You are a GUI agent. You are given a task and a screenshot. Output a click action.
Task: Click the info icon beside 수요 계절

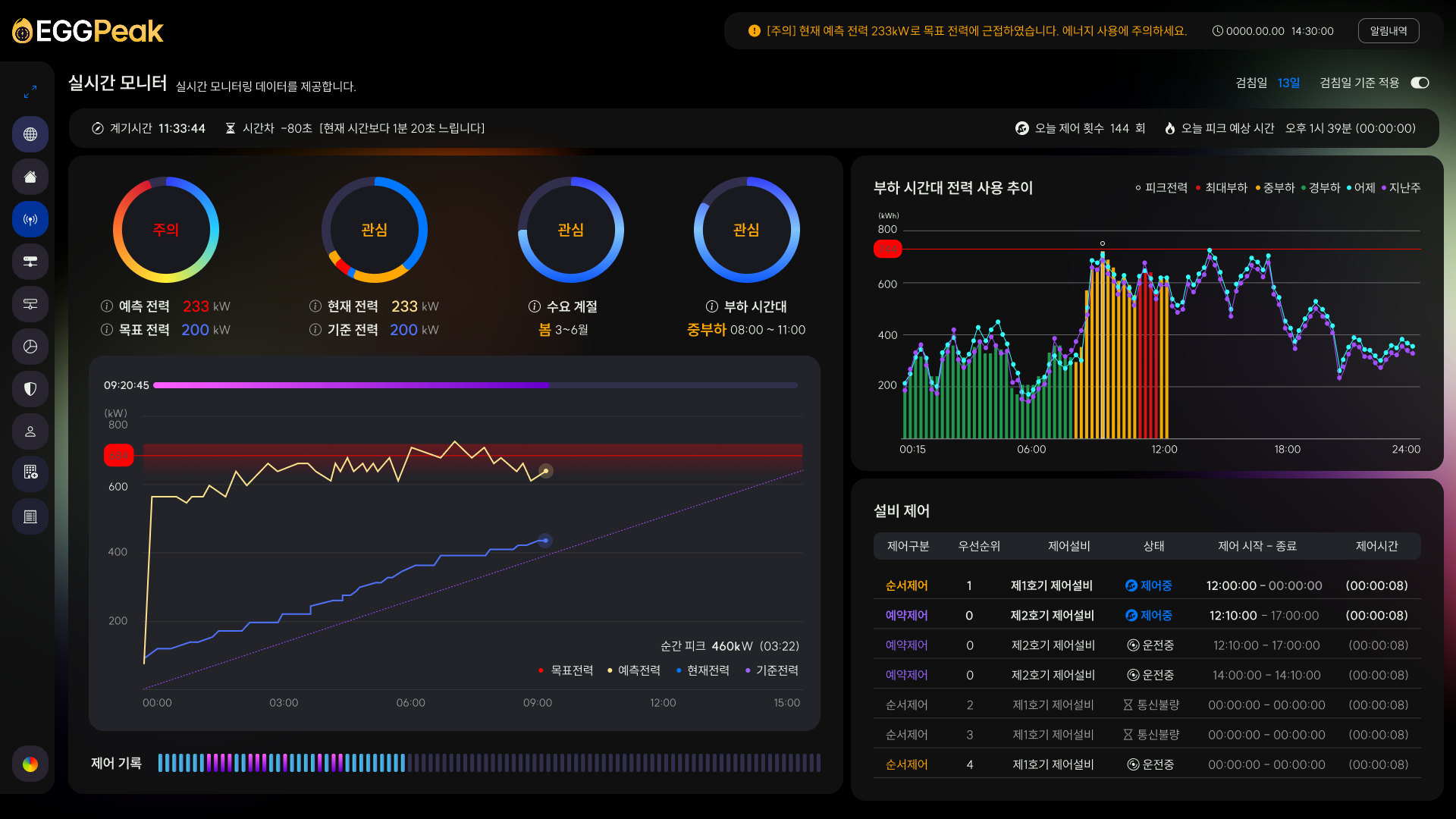pos(535,306)
